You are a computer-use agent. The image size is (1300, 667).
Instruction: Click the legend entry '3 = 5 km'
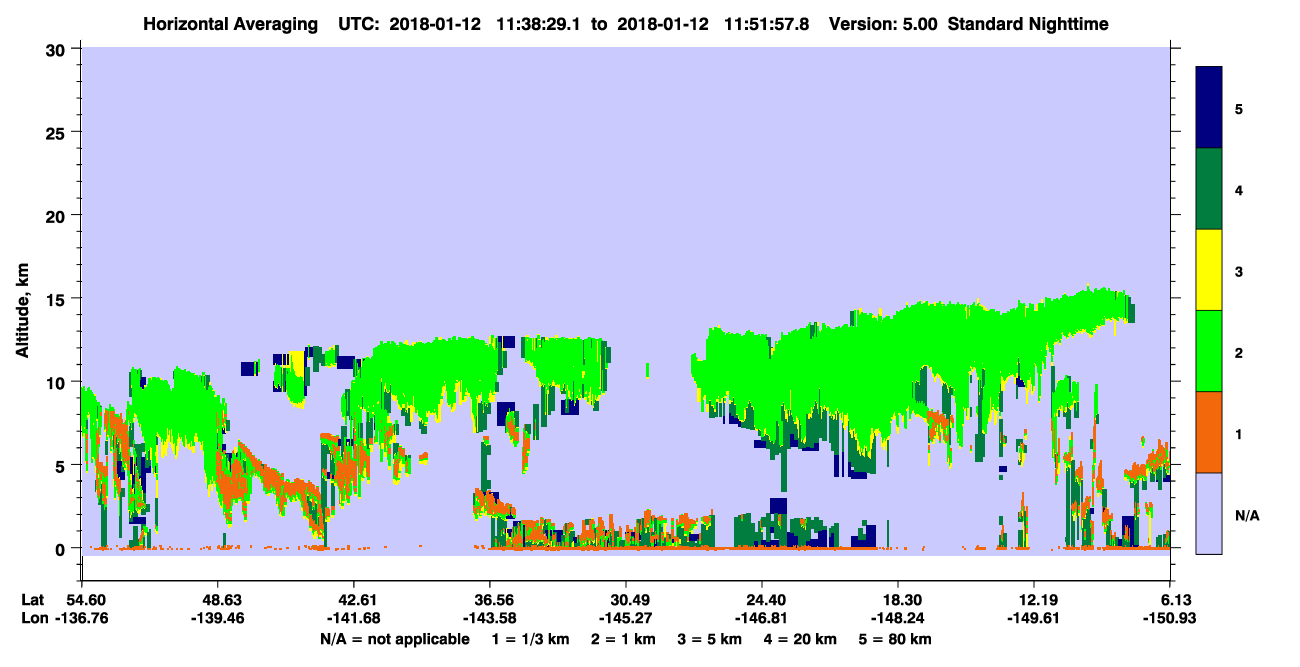pyautogui.click(x=711, y=639)
